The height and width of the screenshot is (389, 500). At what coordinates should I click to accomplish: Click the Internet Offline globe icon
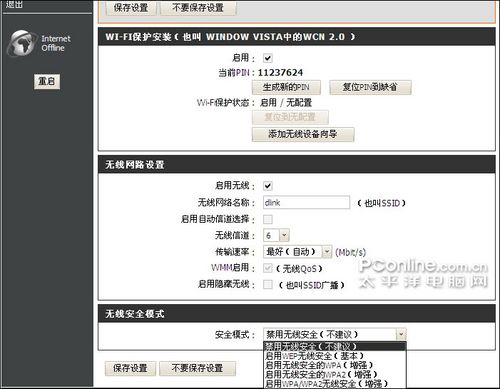click(x=22, y=43)
